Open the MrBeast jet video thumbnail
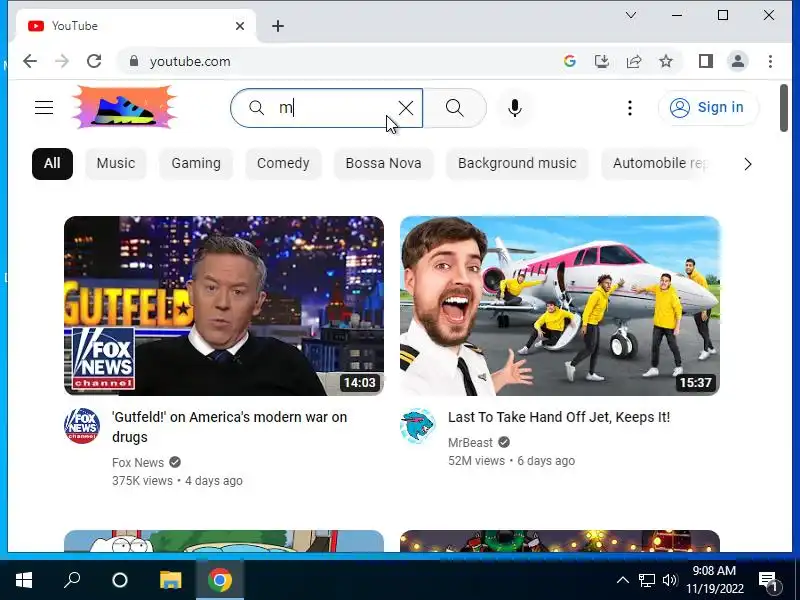800x600 pixels. click(560, 306)
